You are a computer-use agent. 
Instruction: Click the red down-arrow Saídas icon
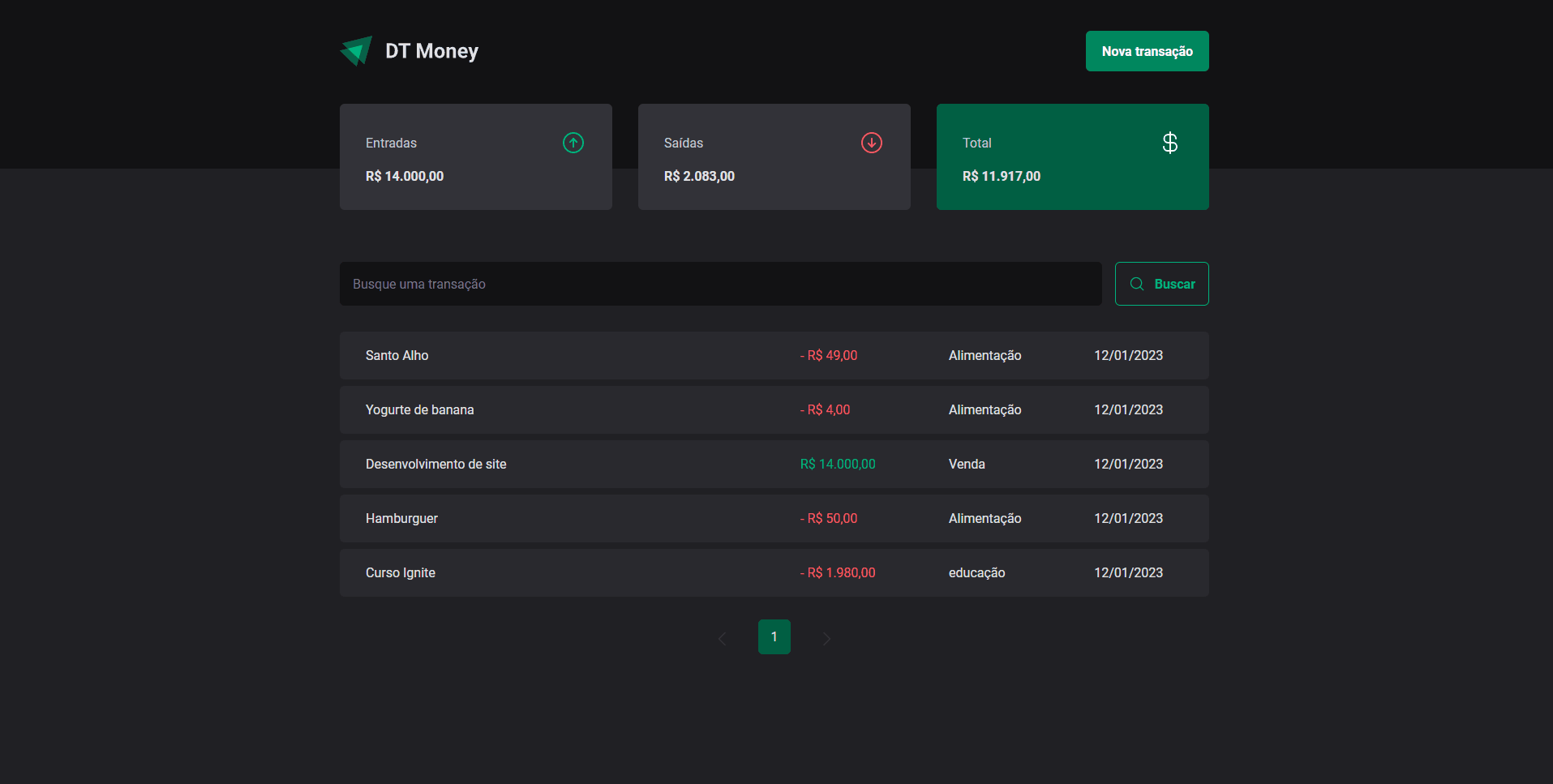click(872, 144)
